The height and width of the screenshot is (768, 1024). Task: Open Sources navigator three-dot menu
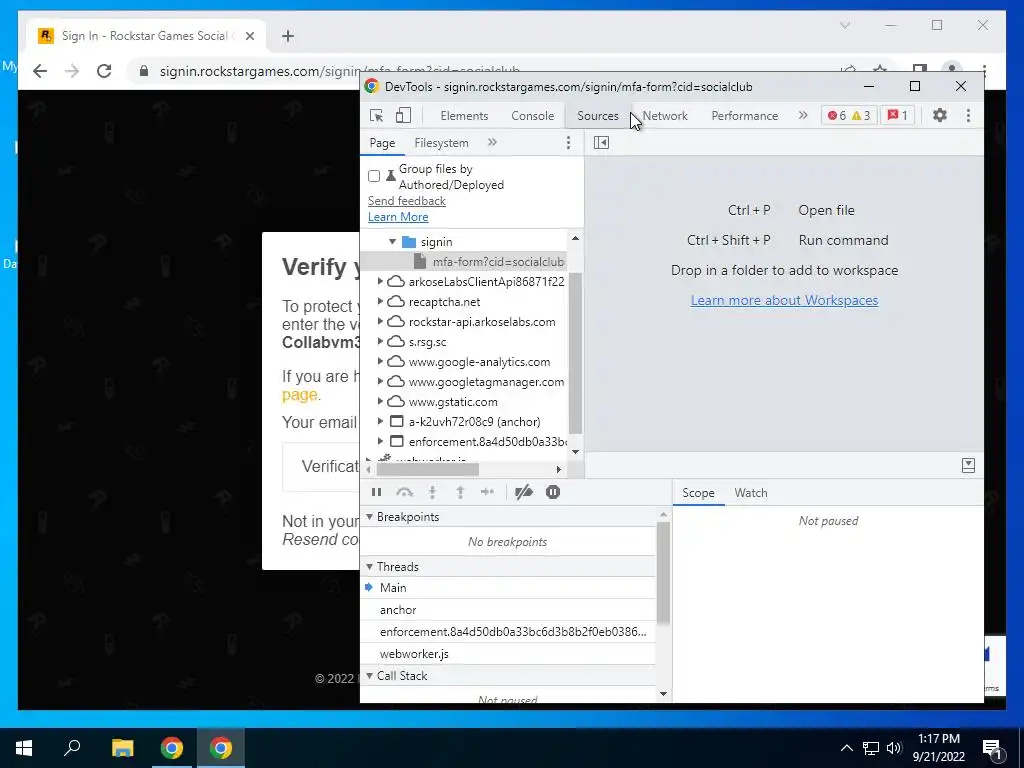point(568,142)
